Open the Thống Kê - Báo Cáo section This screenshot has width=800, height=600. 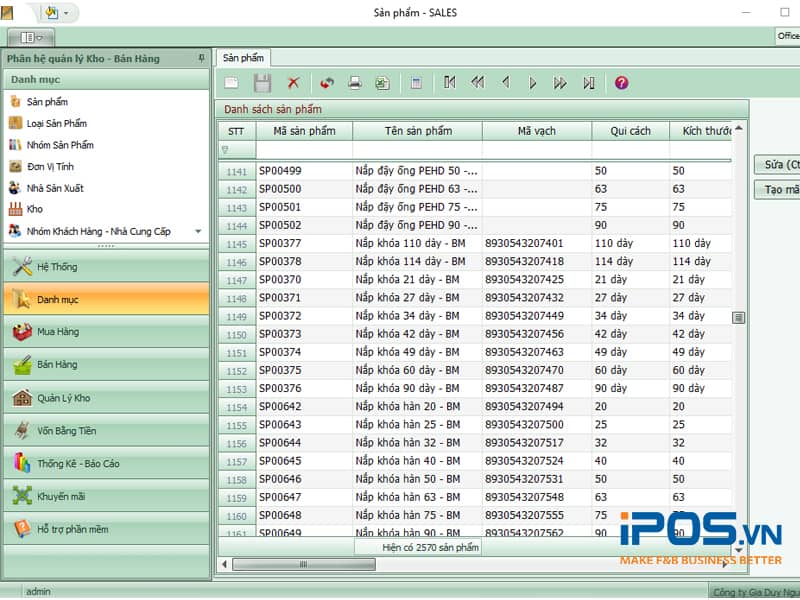tap(78, 464)
